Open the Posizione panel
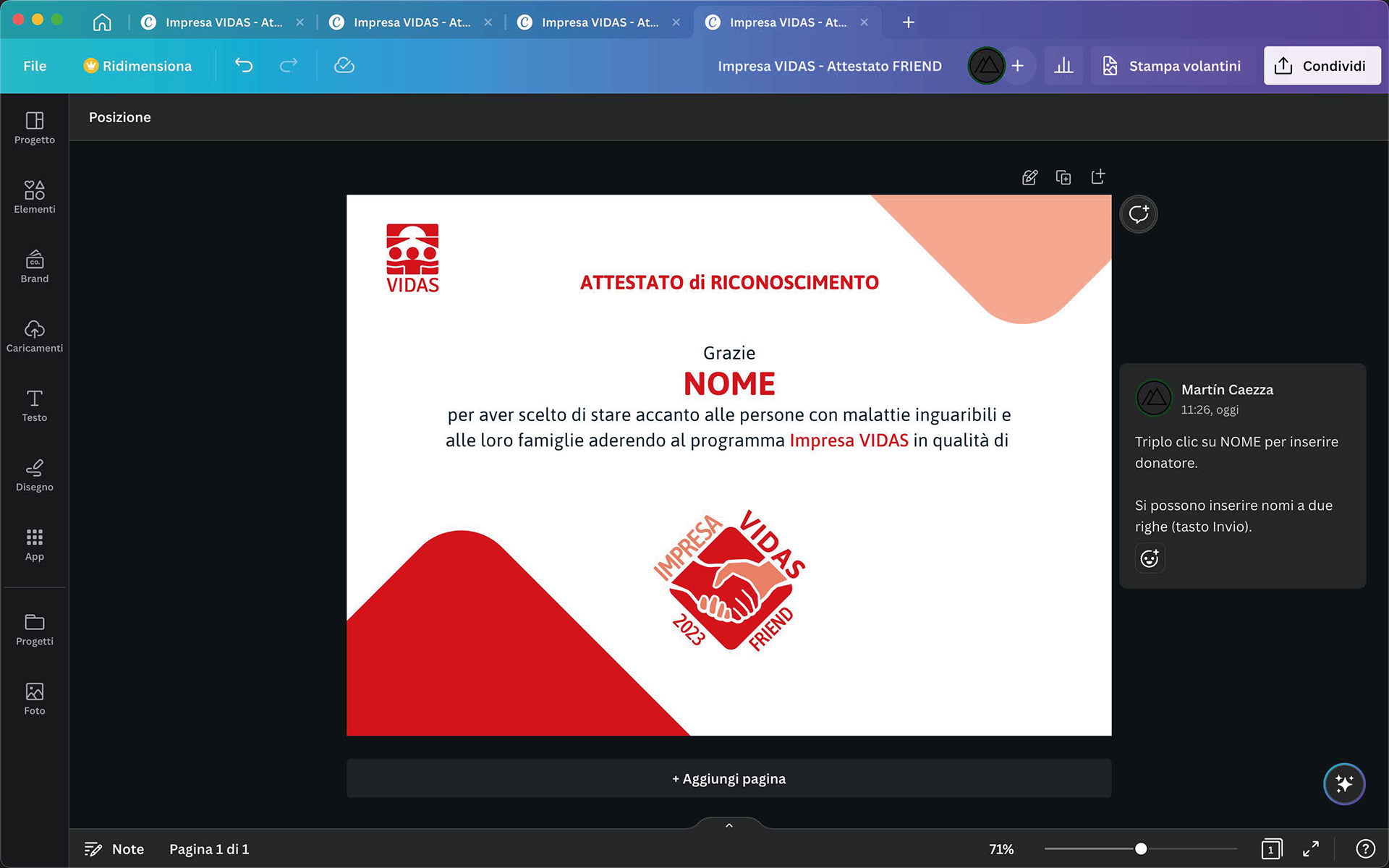The height and width of the screenshot is (868, 1389). coord(120,117)
